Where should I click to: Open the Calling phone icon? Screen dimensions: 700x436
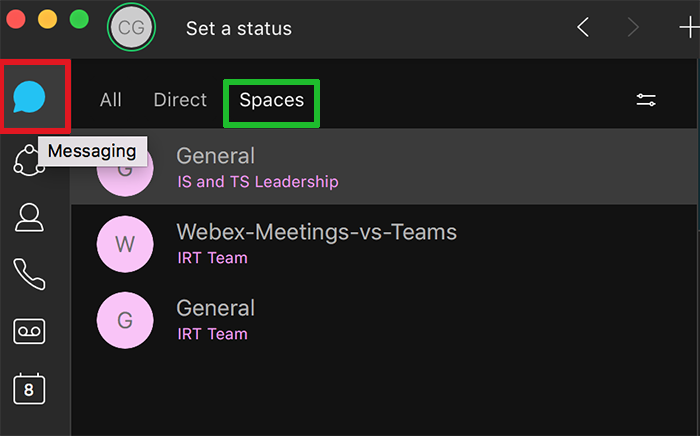[x=29, y=274]
